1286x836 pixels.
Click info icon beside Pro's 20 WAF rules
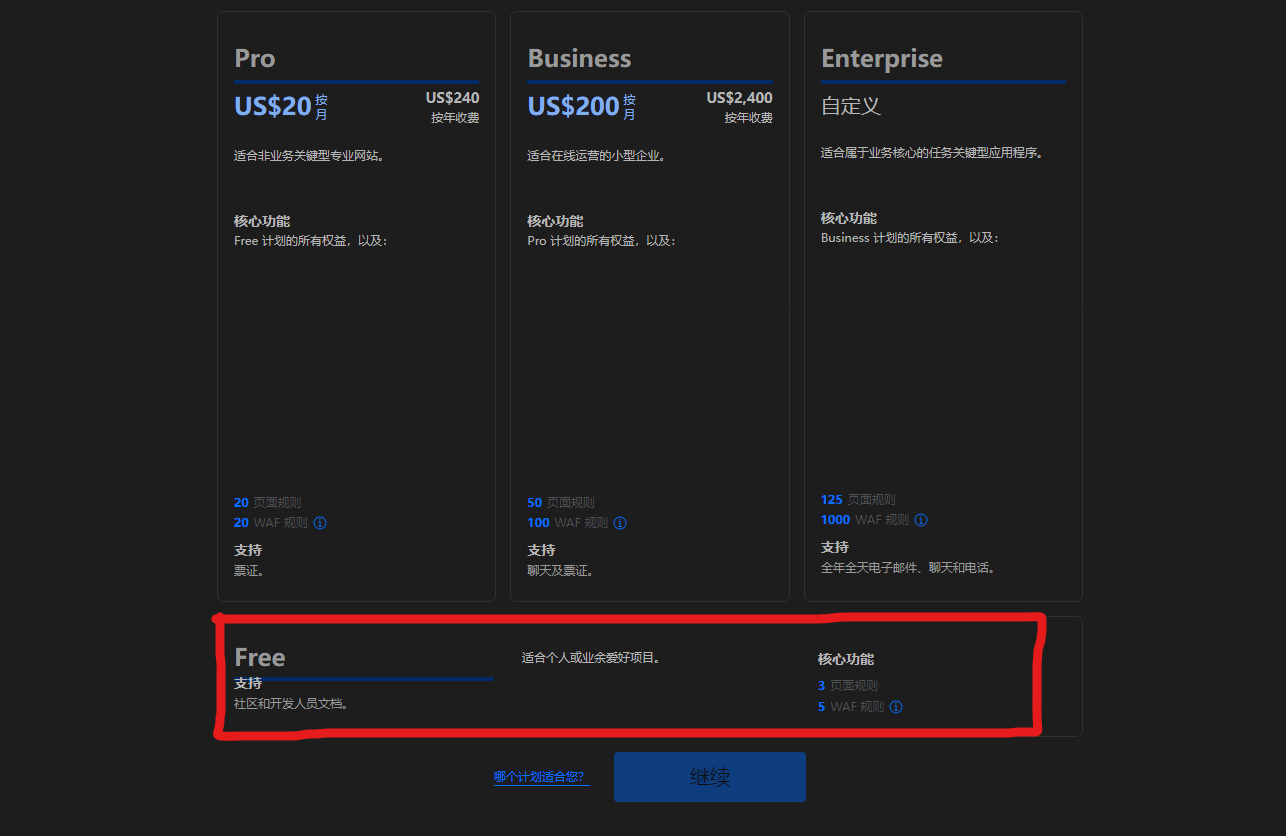tap(320, 523)
